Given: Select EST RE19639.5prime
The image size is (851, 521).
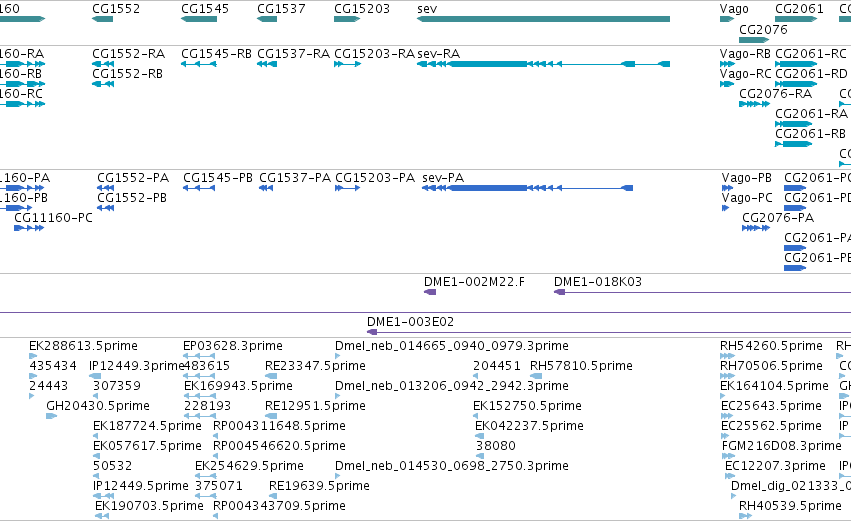Looking at the screenshot, I should 273,497.
